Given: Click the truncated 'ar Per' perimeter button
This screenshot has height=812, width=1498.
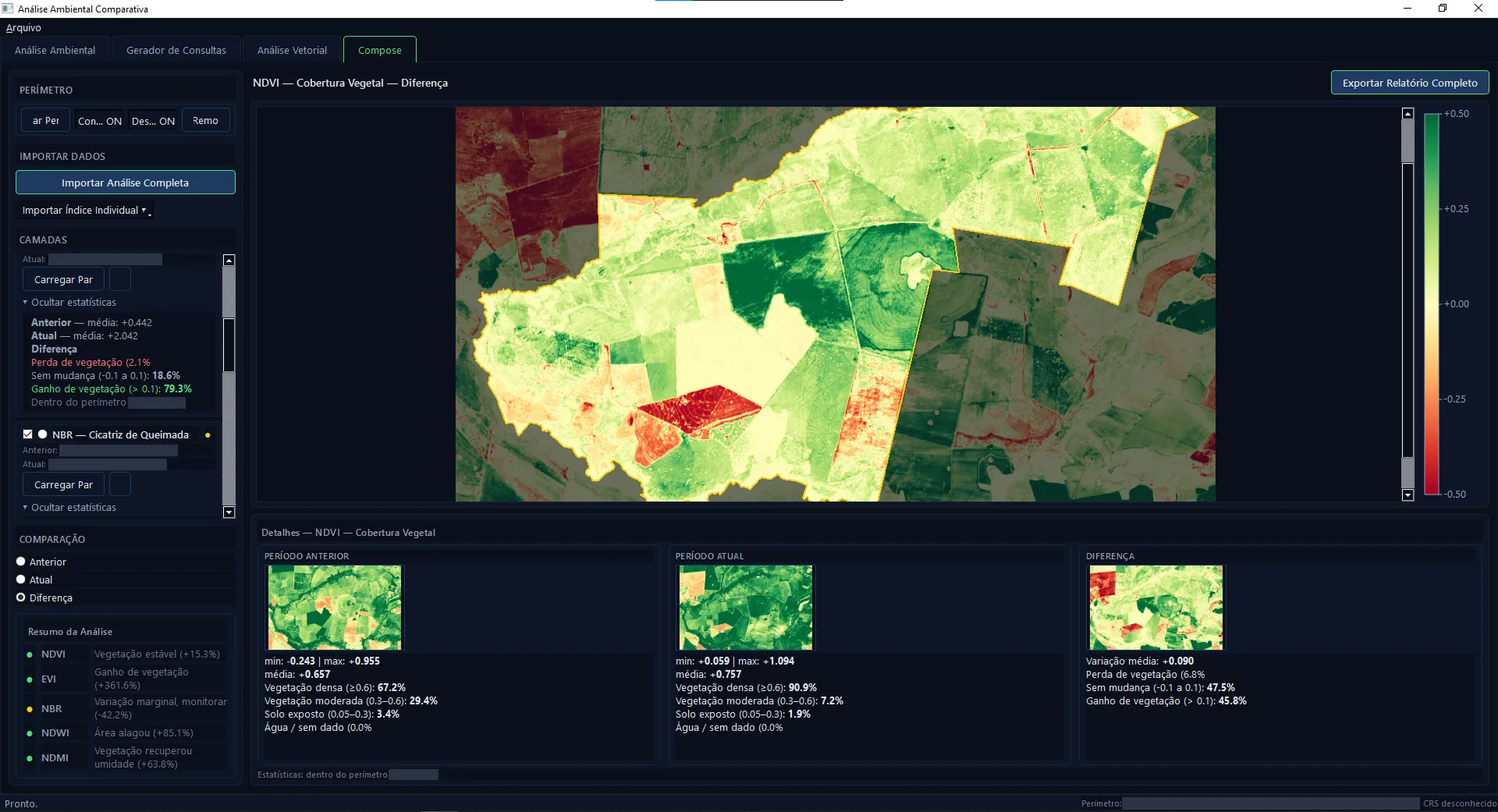Looking at the screenshot, I should 45,121.
